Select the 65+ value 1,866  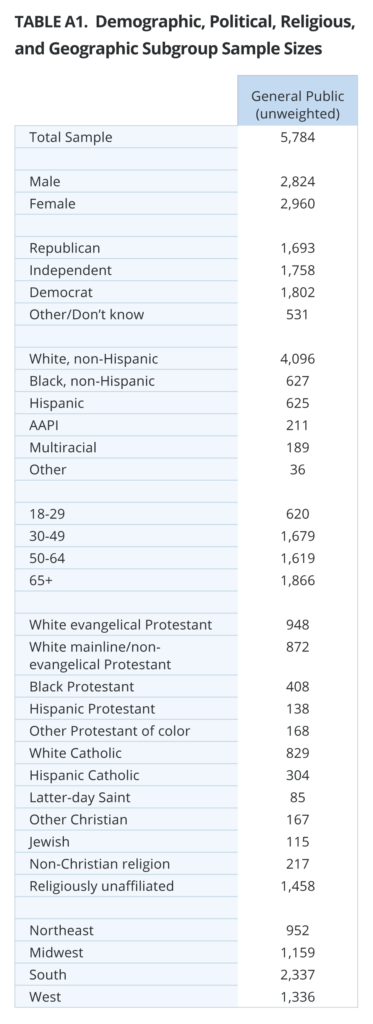[x=297, y=581]
